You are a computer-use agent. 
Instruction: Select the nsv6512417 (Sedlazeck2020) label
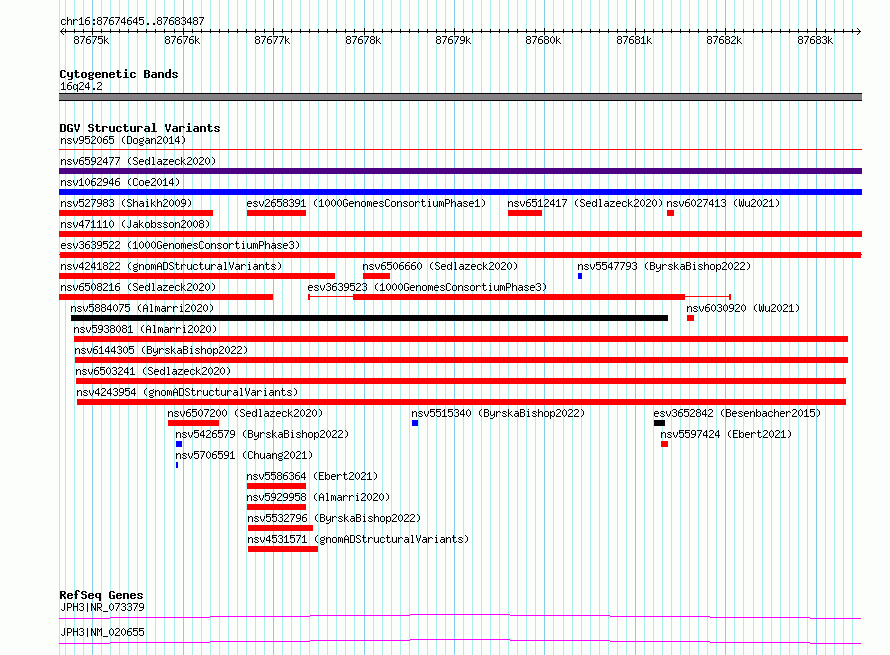(585, 203)
